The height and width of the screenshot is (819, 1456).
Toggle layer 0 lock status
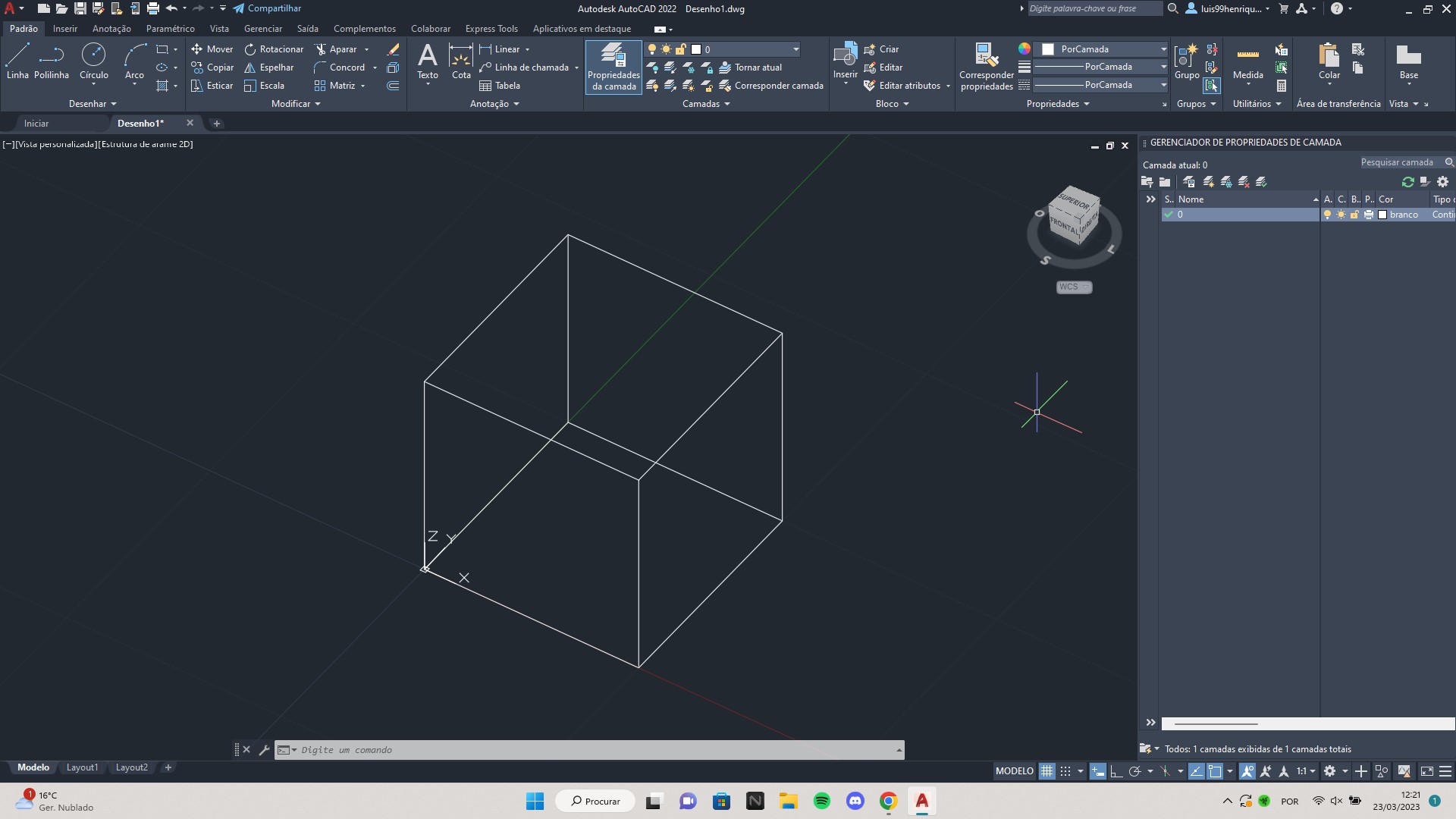pos(1356,214)
